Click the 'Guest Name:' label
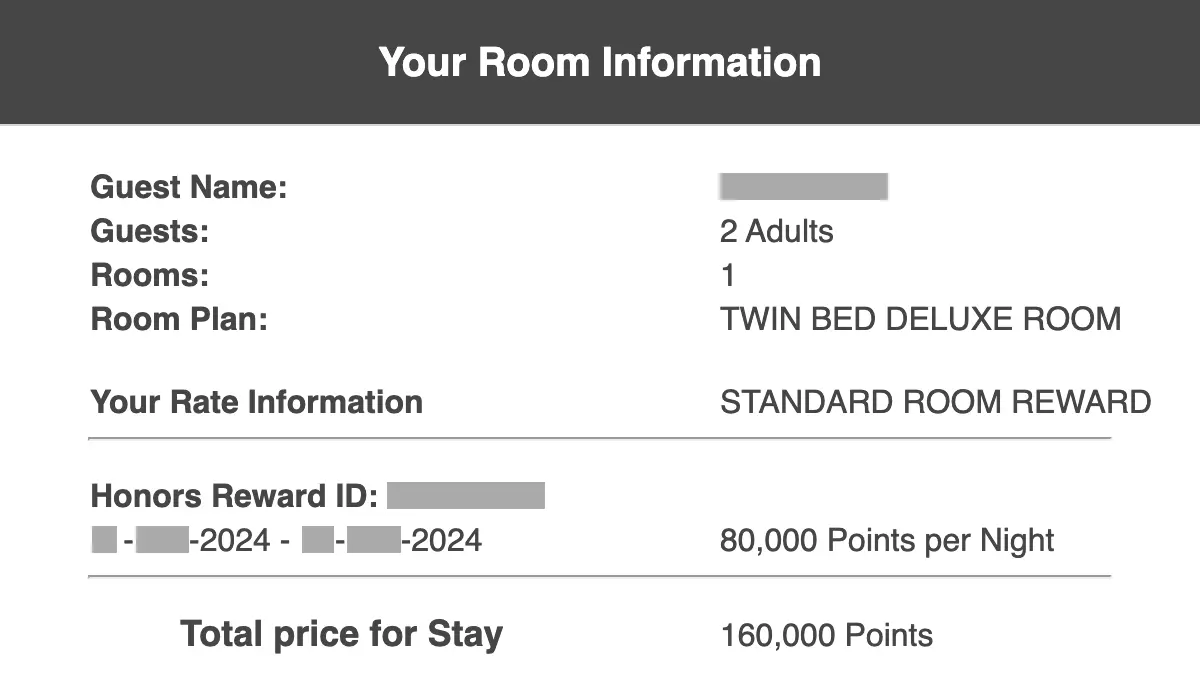The image size is (1200, 680). click(x=189, y=187)
